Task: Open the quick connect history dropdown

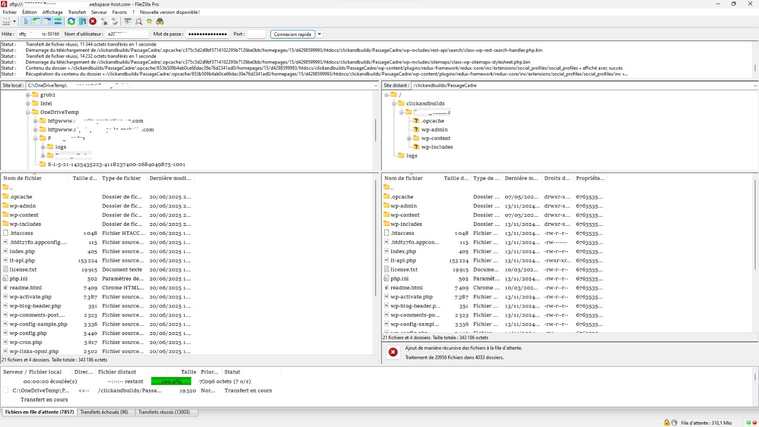Action: (x=319, y=34)
